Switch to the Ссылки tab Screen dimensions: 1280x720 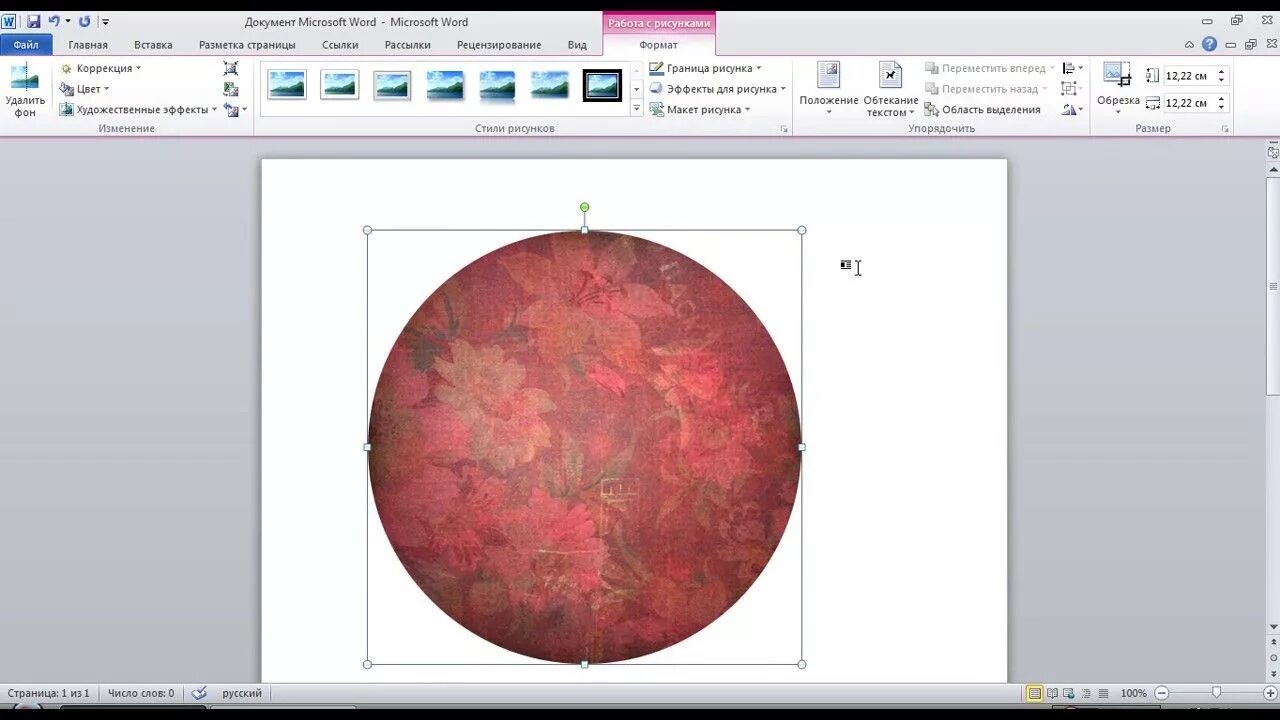pyautogui.click(x=340, y=45)
